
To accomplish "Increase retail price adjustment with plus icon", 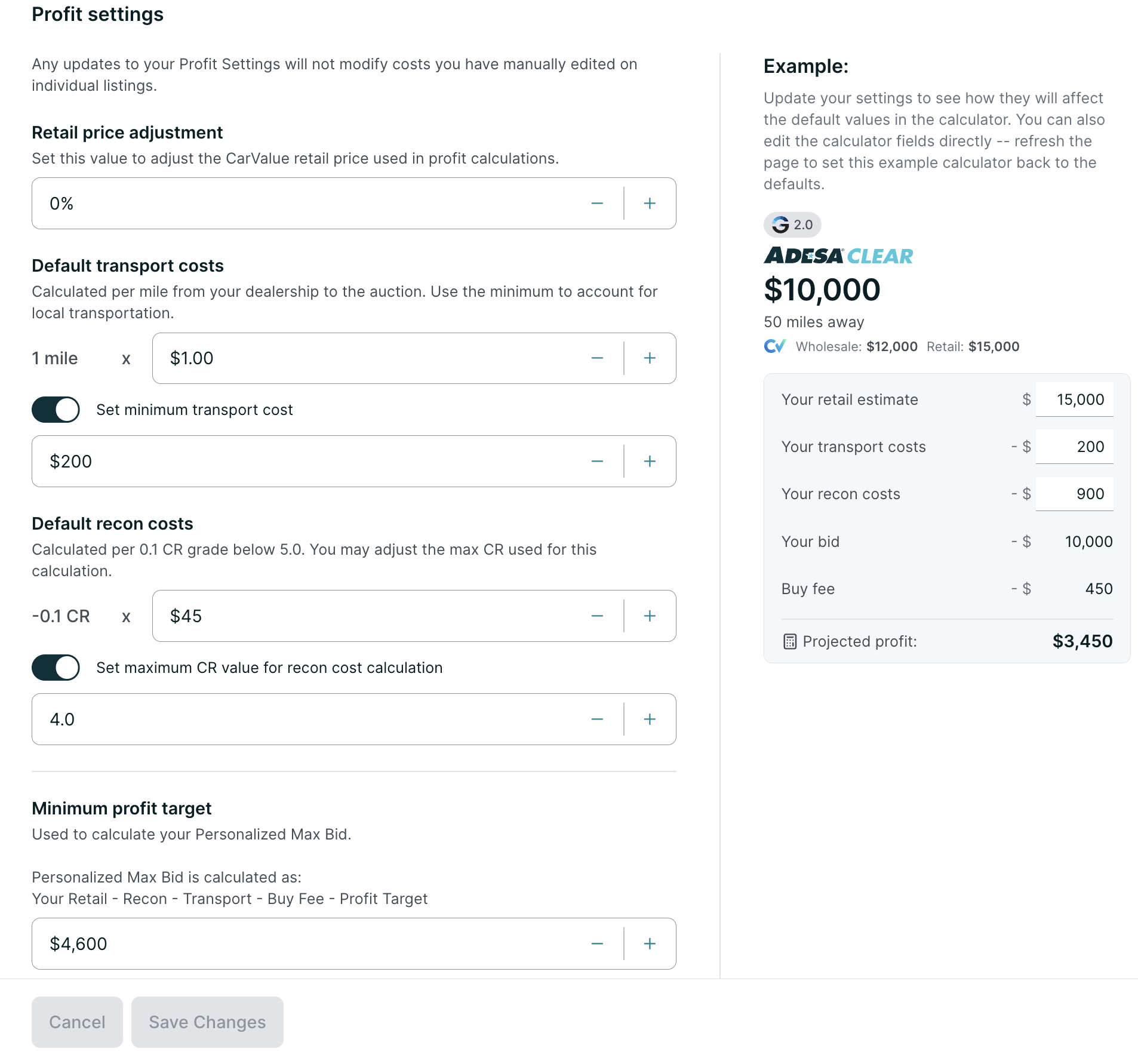I will tap(650, 204).
